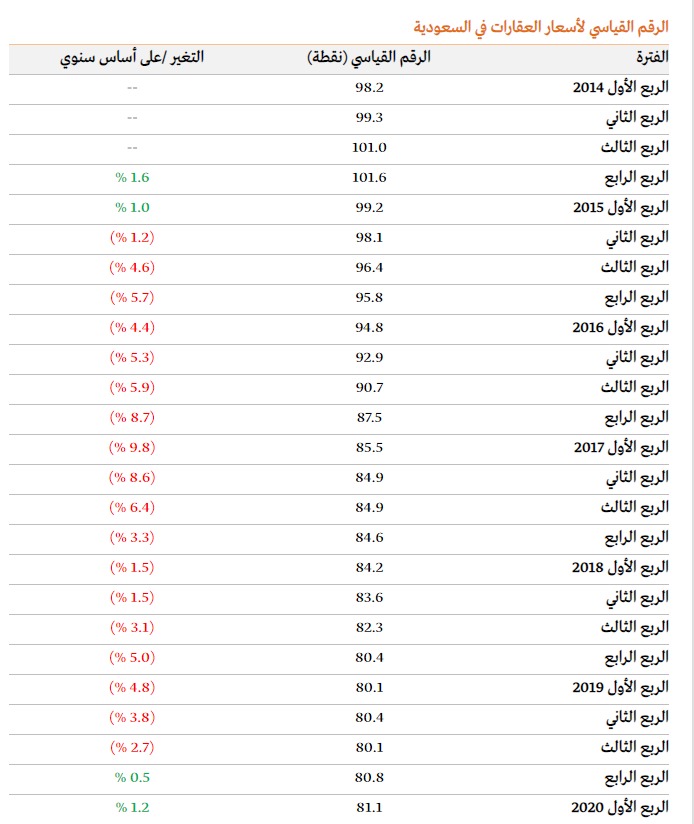Click the التغير /على أساس سنوي header
The height and width of the screenshot is (824, 694).
pyautogui.click(x=131, y=58)
